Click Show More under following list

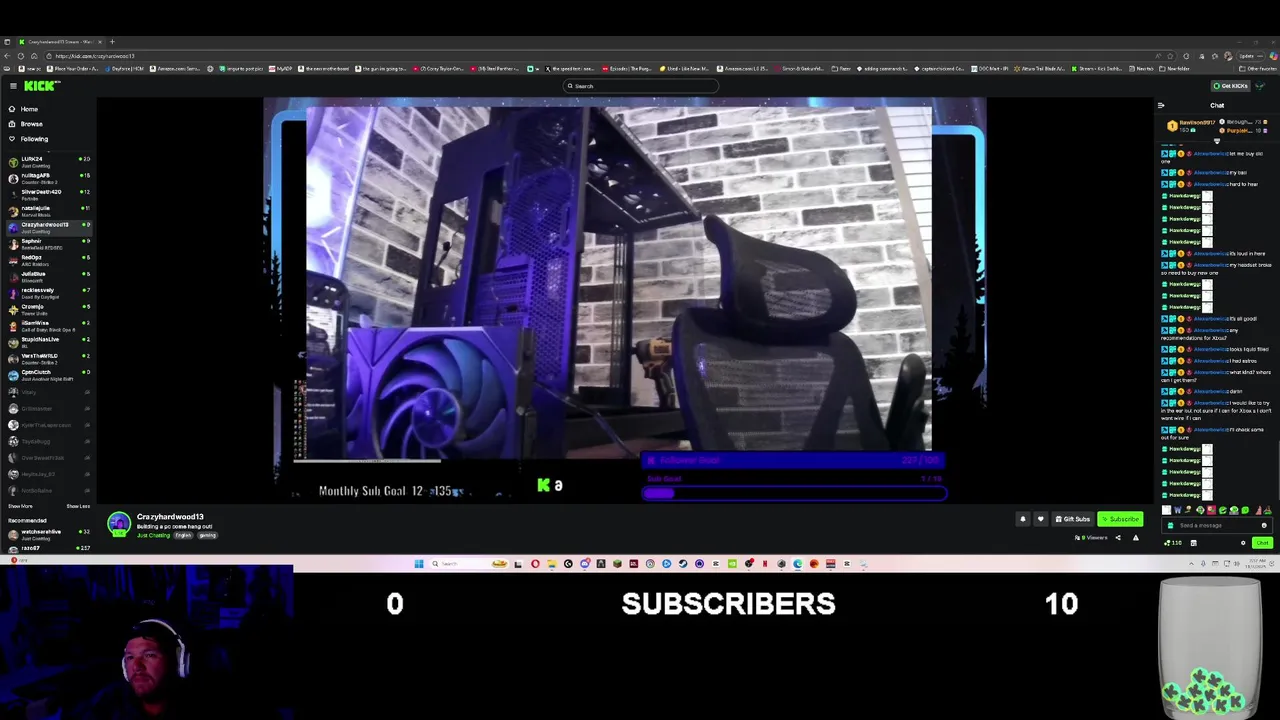coord(20,506)
